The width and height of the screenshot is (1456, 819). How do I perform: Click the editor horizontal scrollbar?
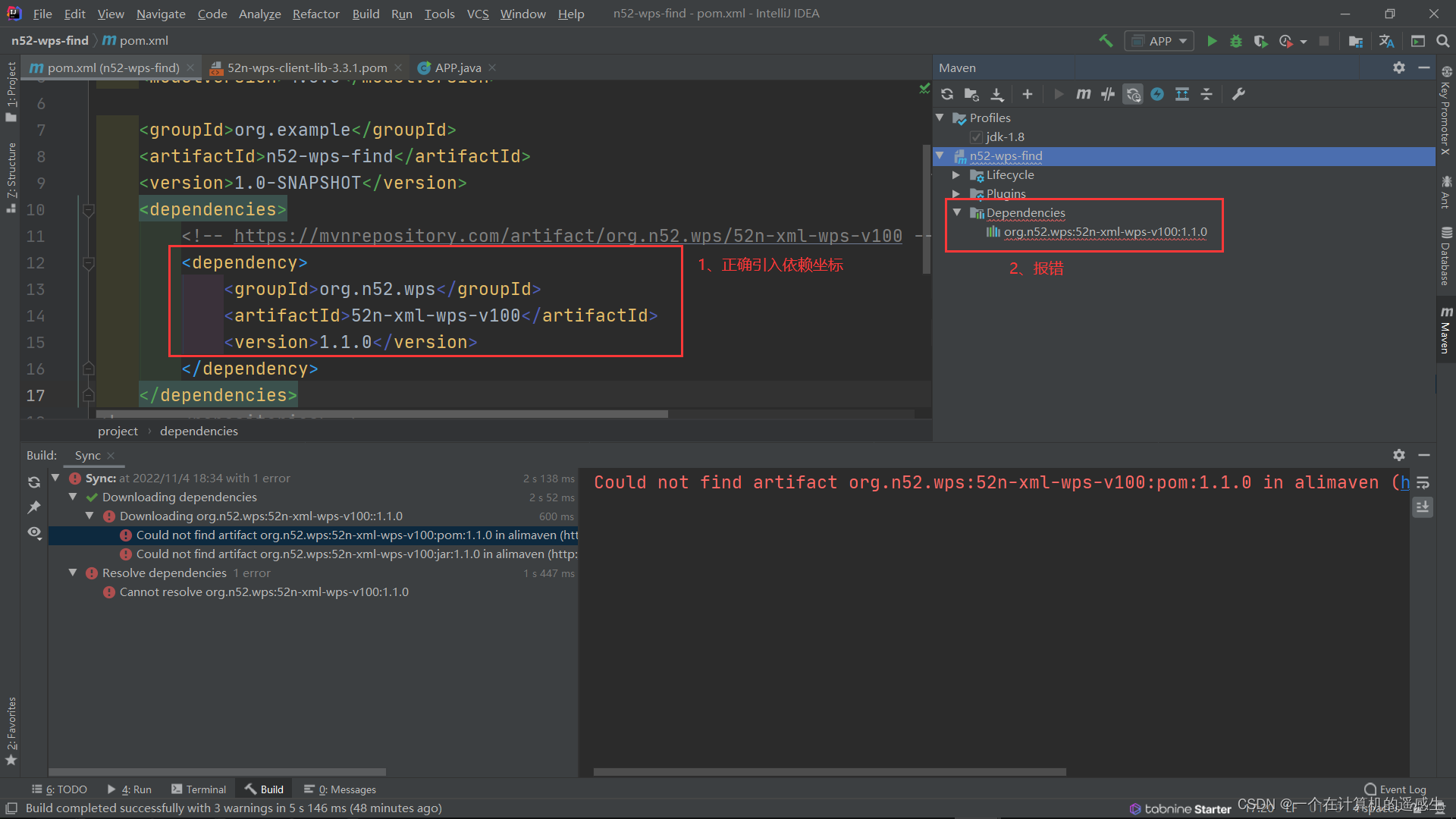(381, 414)
